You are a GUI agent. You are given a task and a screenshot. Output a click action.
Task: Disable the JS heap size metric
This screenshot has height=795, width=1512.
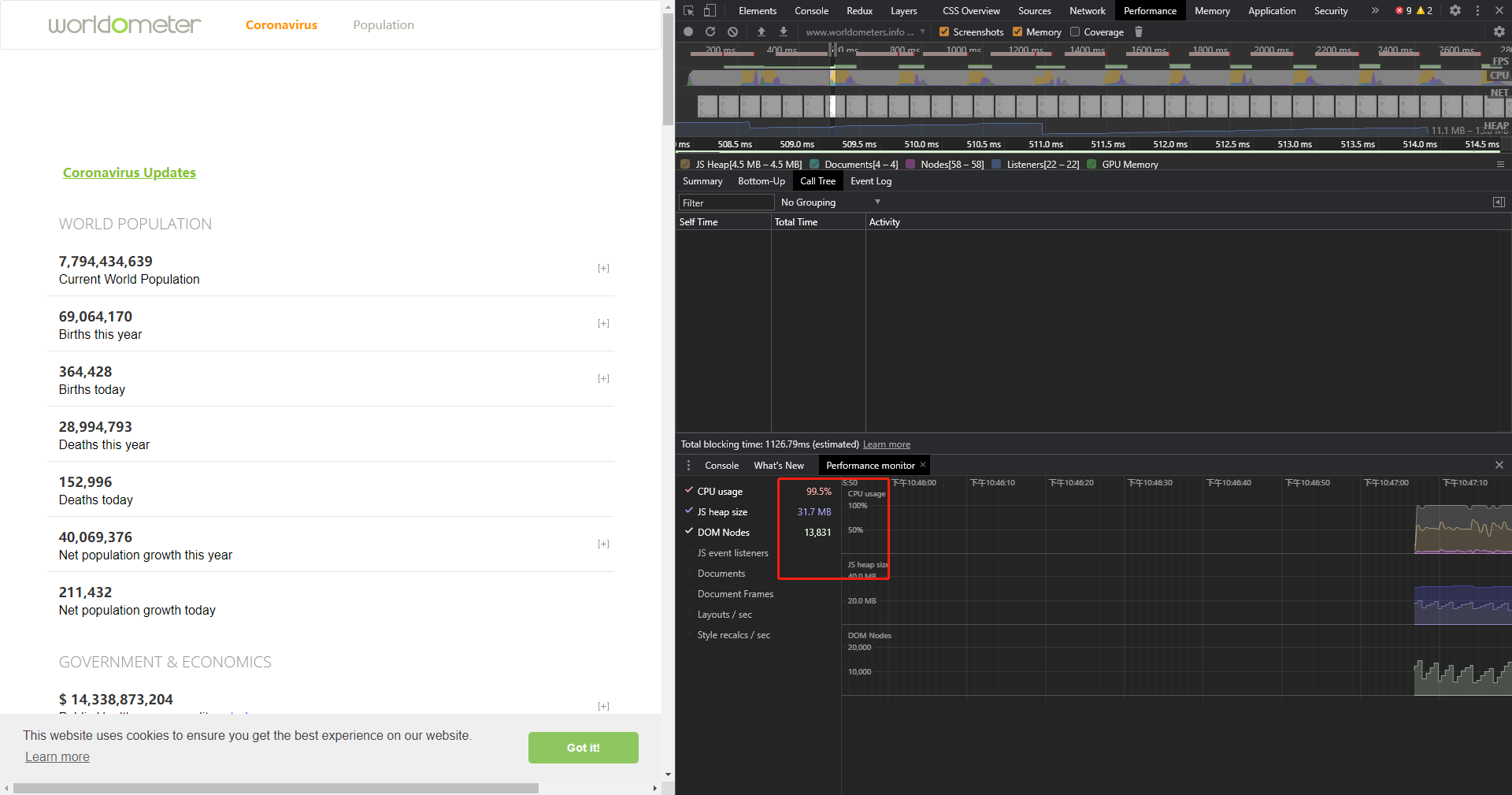(689, 511)
